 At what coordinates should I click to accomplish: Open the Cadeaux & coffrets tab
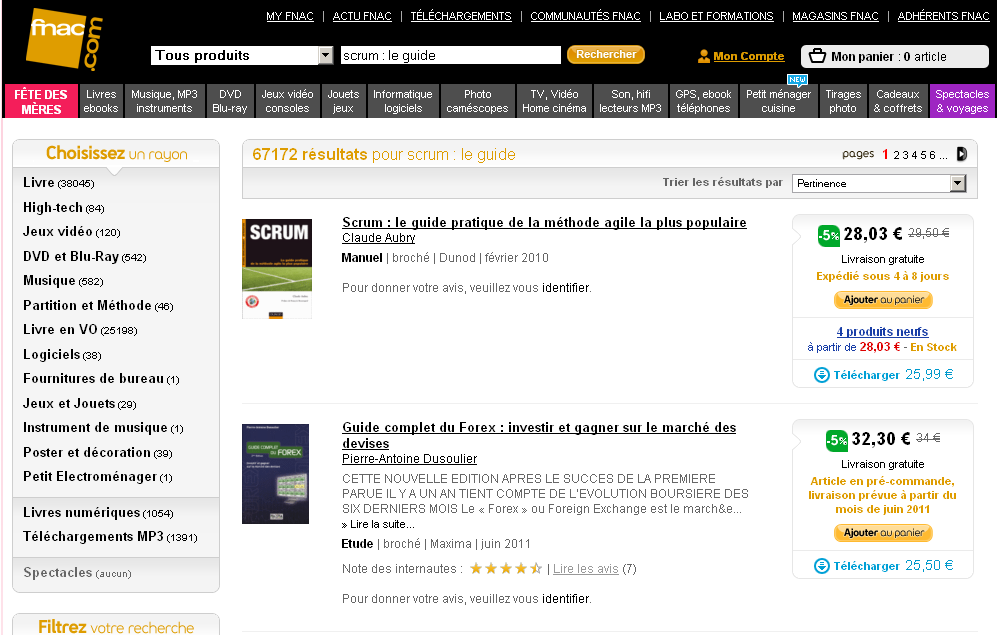(x=897, y=101)
